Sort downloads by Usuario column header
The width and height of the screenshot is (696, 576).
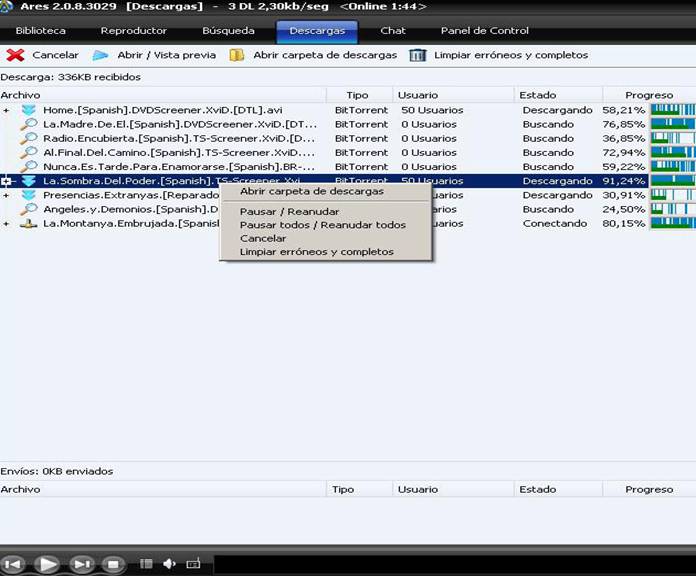pyautogui.click(x=453, y=95)
